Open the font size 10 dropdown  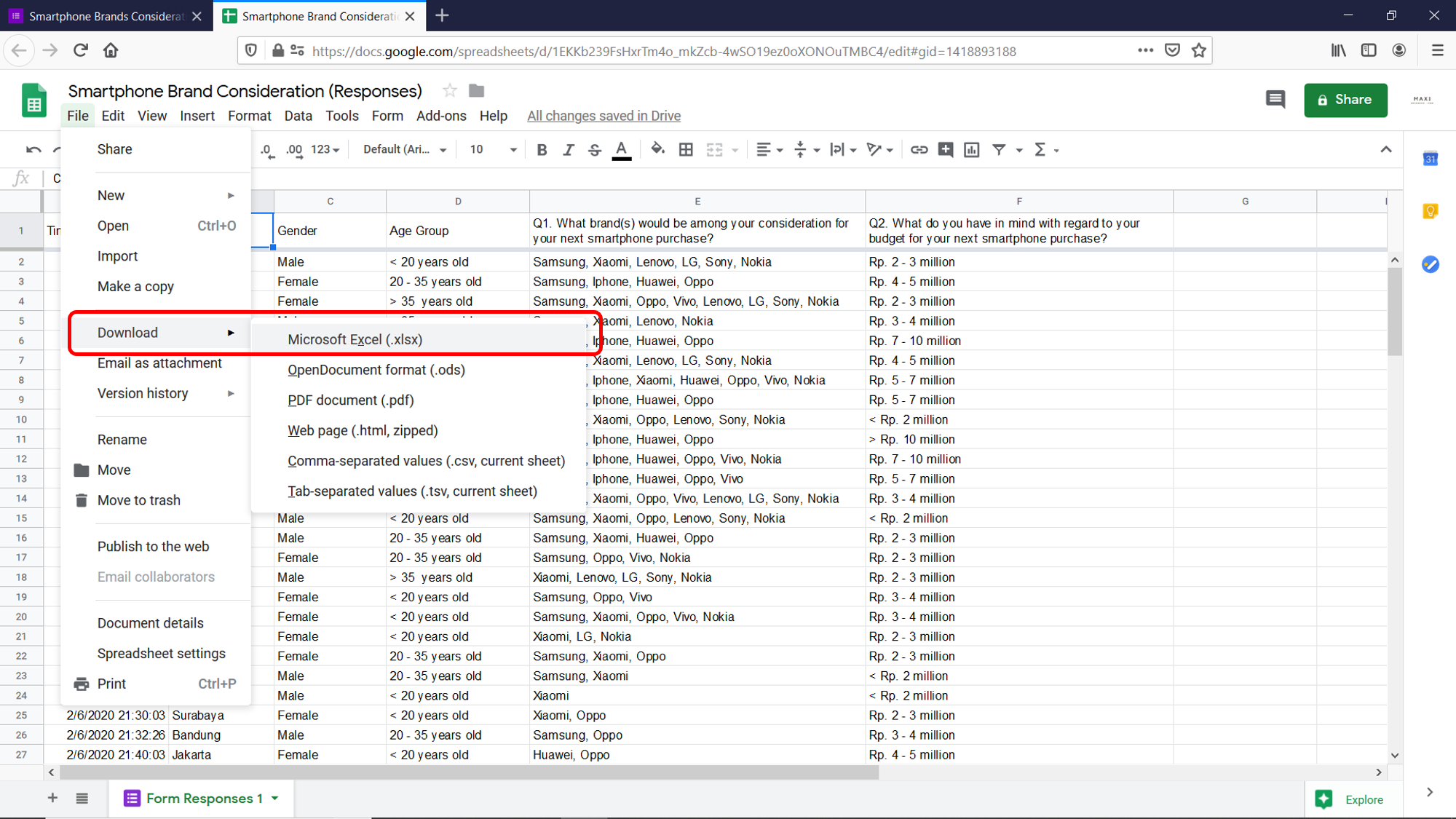493,150
